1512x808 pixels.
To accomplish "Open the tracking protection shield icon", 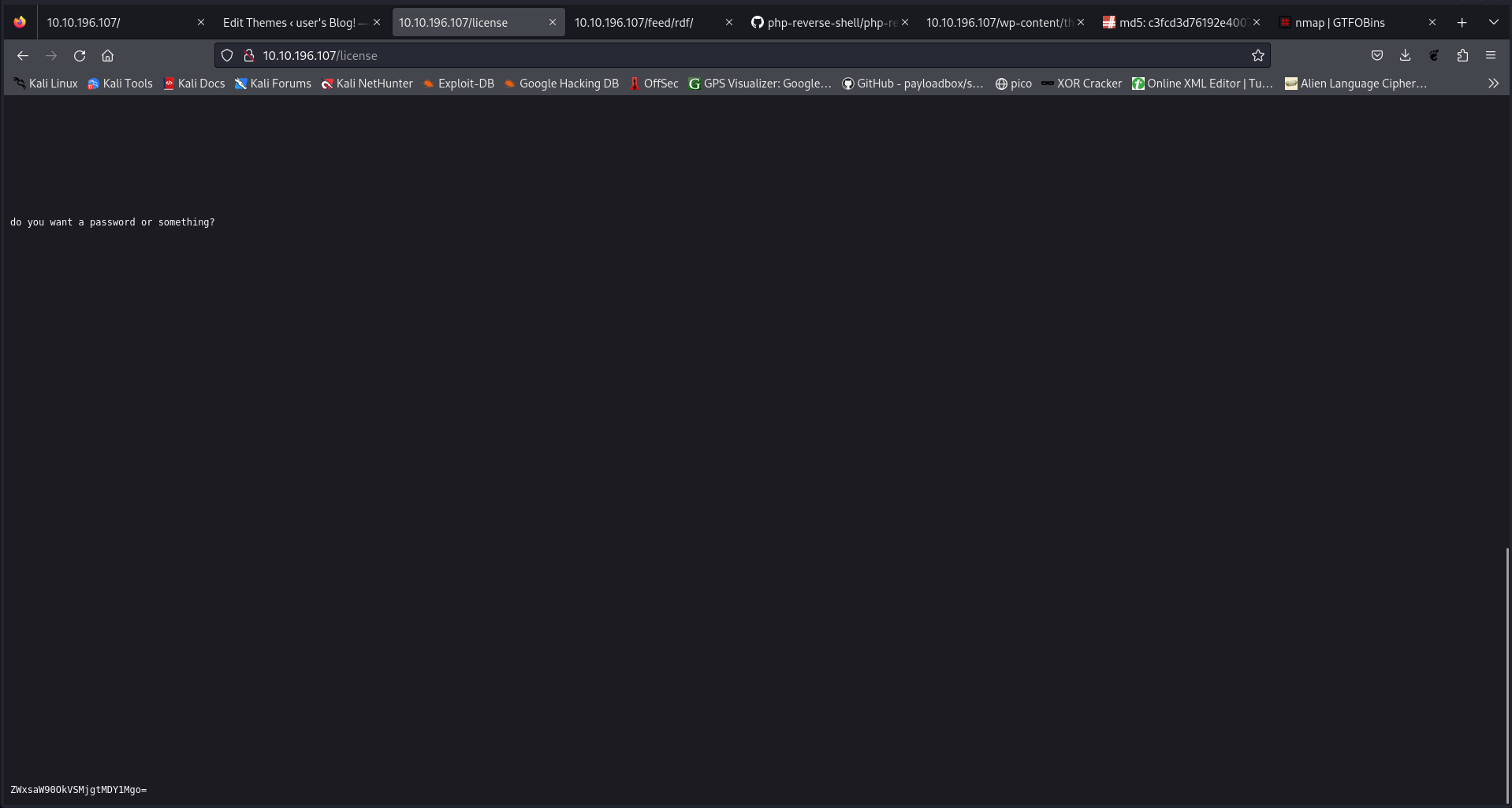I will pos(227,55).
